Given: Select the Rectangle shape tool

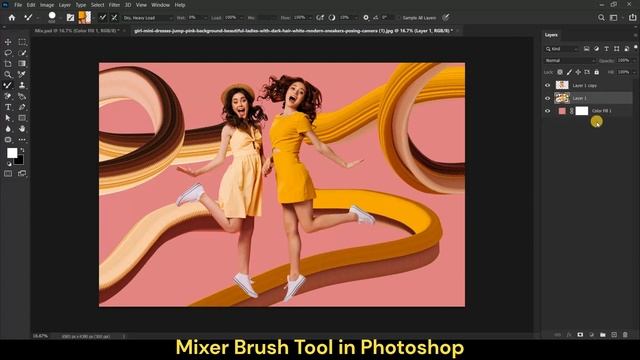Looking at the screenshot, I should (22, 118).
